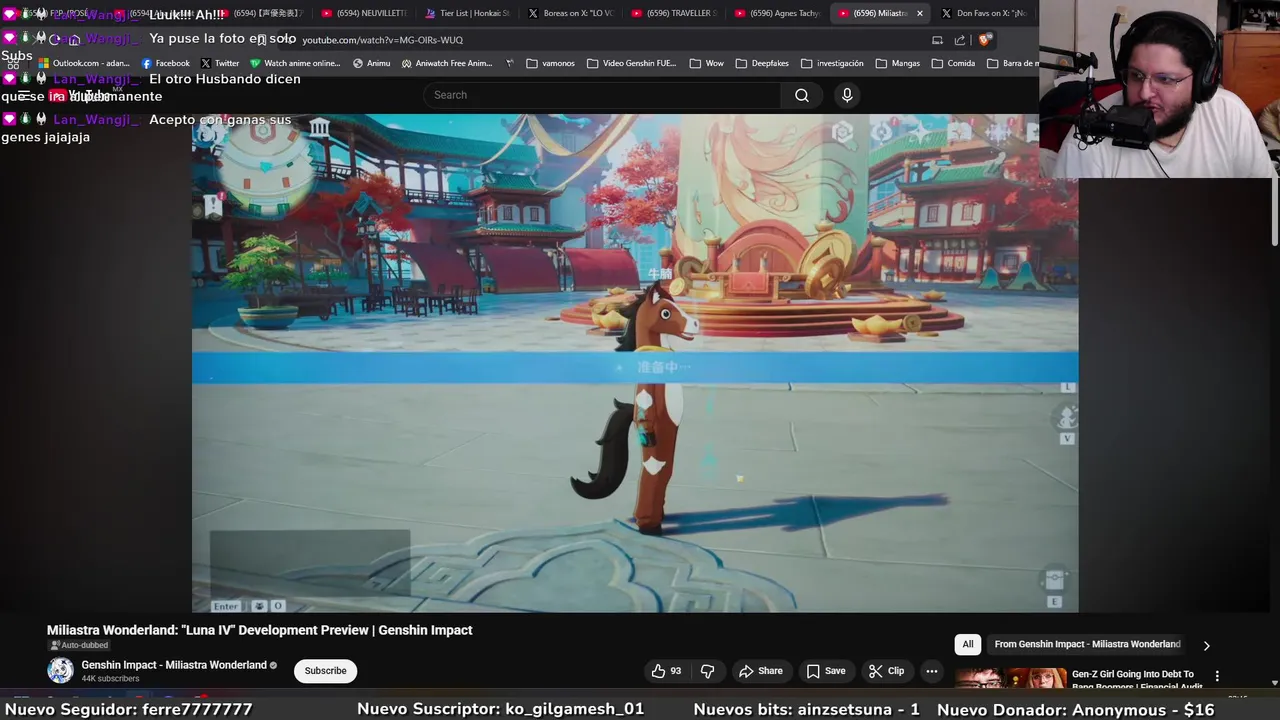Switch to the Boreas on X tab
Viewport: 1280px width, 720px height.
[x=570, y=13]
